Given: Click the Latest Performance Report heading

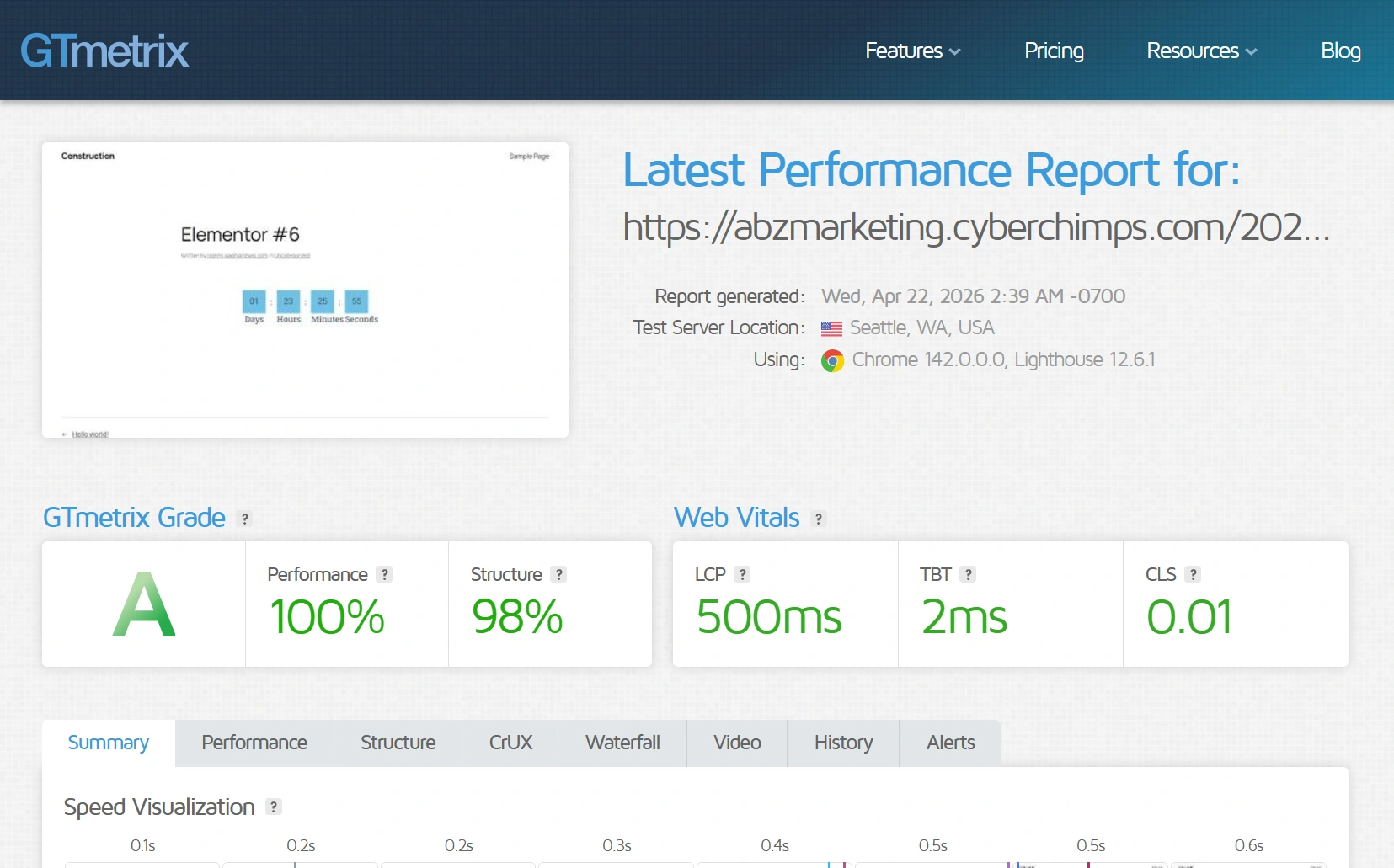Looking at the screenshot, I should click(931, 171).
